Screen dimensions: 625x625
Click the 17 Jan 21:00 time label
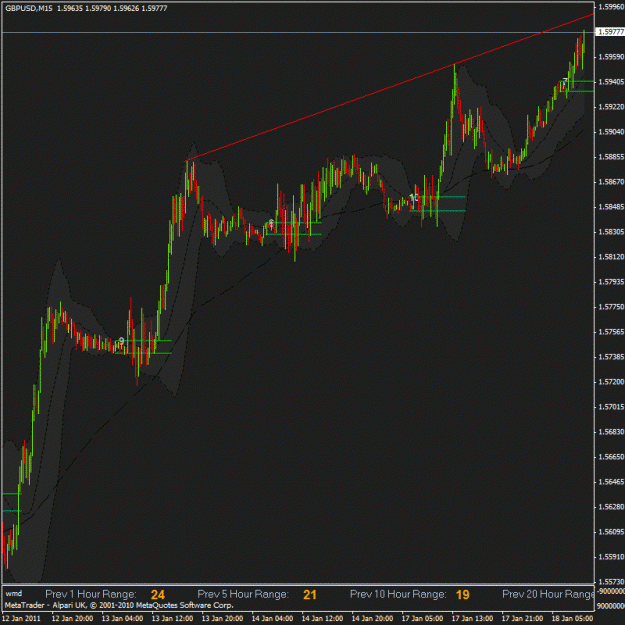click(x=523, y=619)
